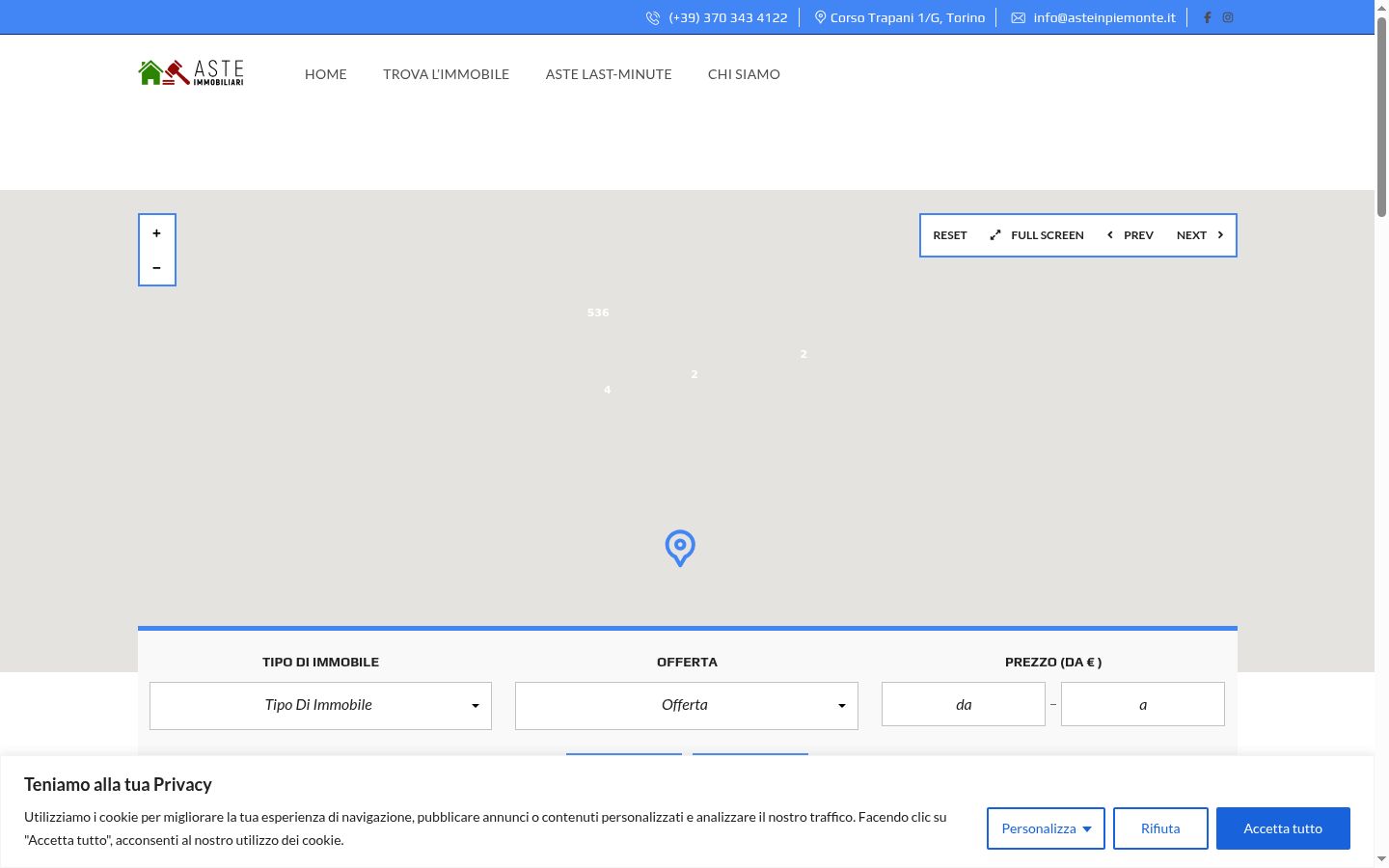This screenshot has height=868, width=1389.
Task: Click the blue map location marker
Action: 680,548
